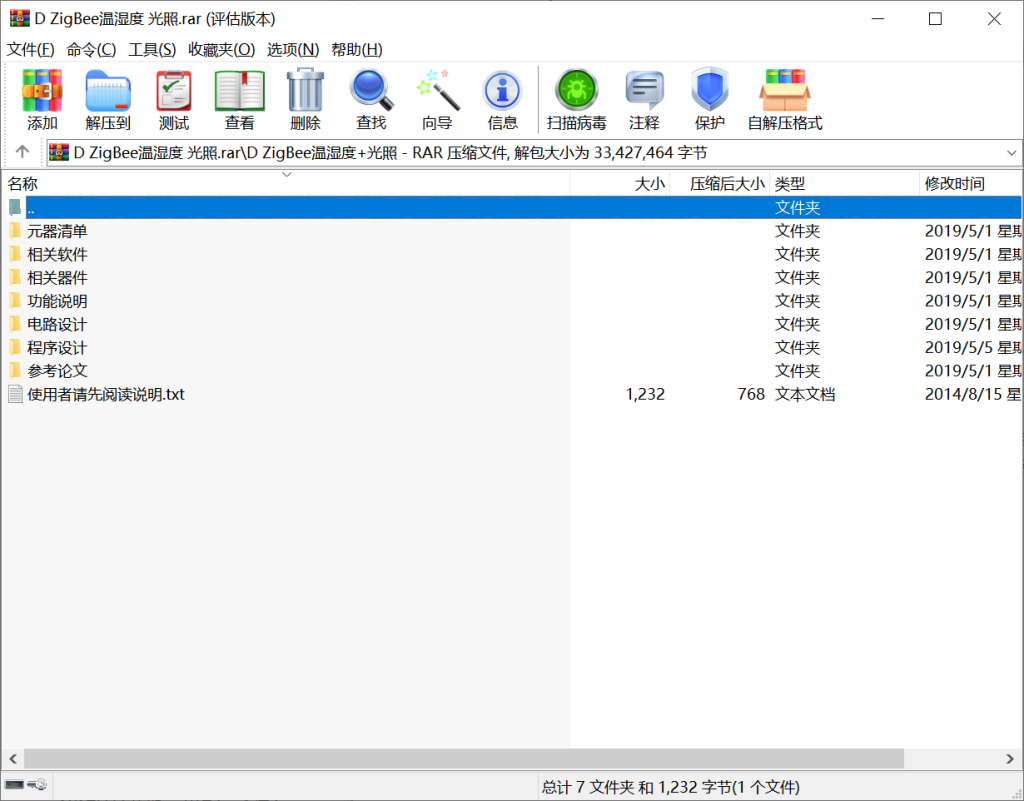Click the horizontal scrollbar right arrow

[x=1012, y=759]
